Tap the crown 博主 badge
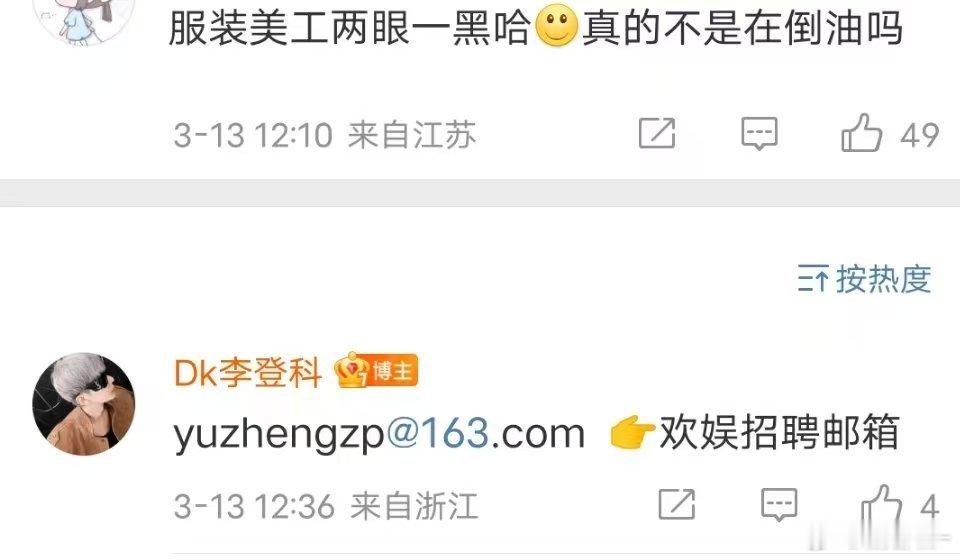The image size is (960, 560). (376, 370)
